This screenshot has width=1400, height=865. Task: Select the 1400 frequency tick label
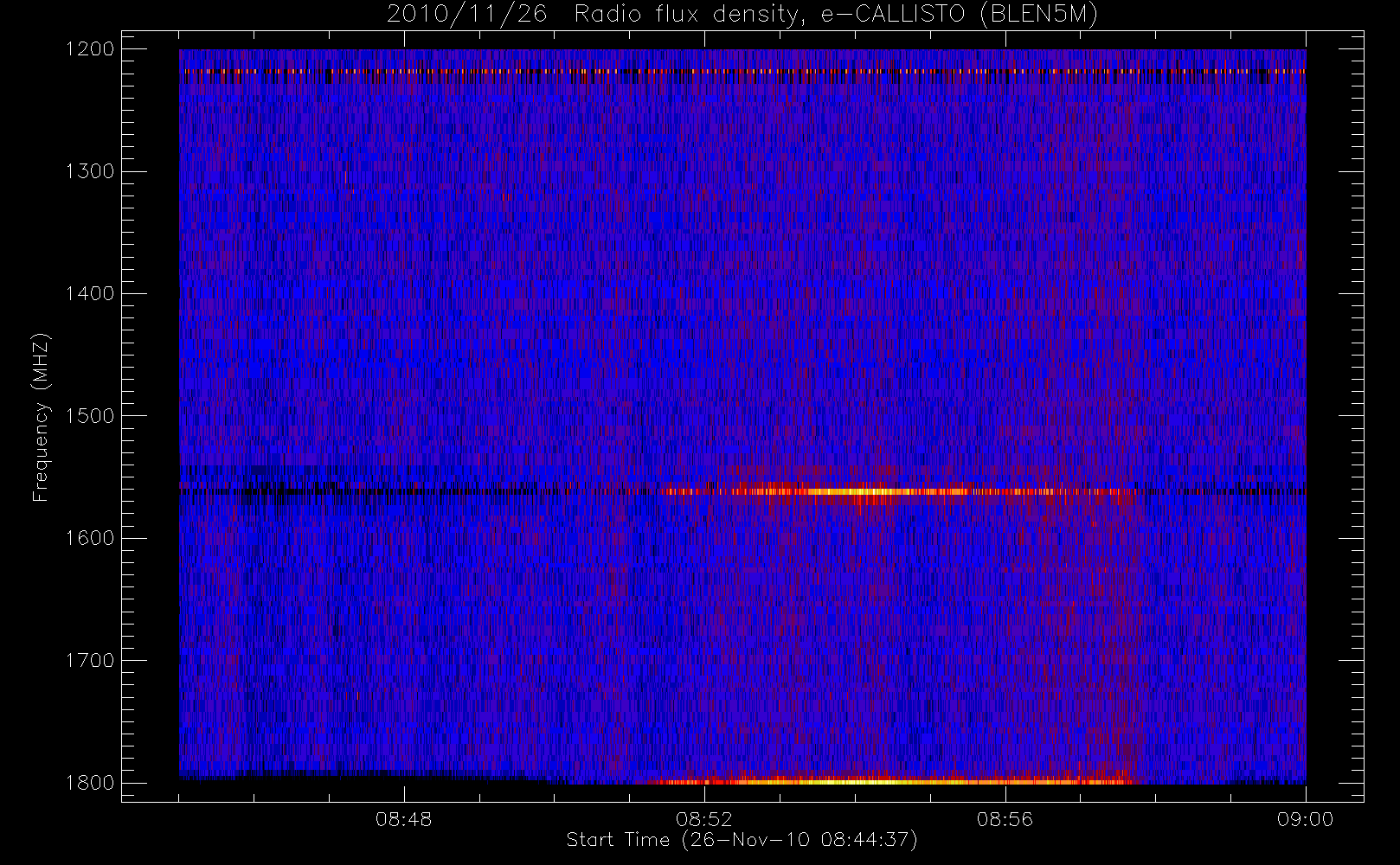(90, 294)
